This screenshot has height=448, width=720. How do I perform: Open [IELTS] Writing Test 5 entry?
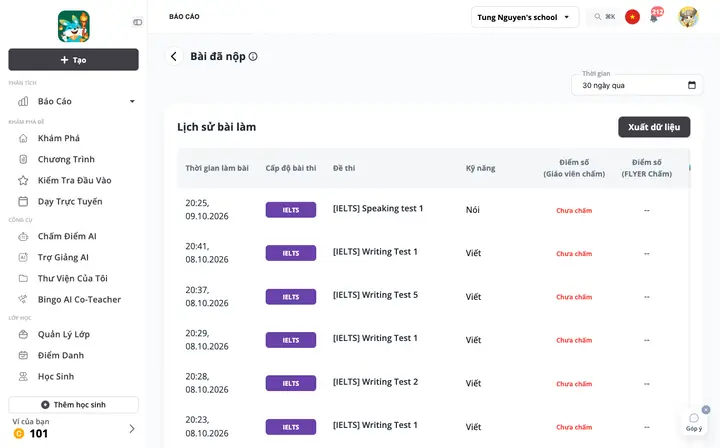point(375,295)
